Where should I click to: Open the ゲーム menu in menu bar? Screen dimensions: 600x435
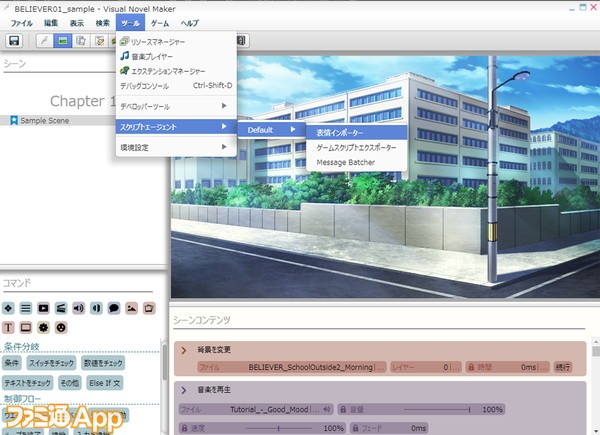pos(160,23)
